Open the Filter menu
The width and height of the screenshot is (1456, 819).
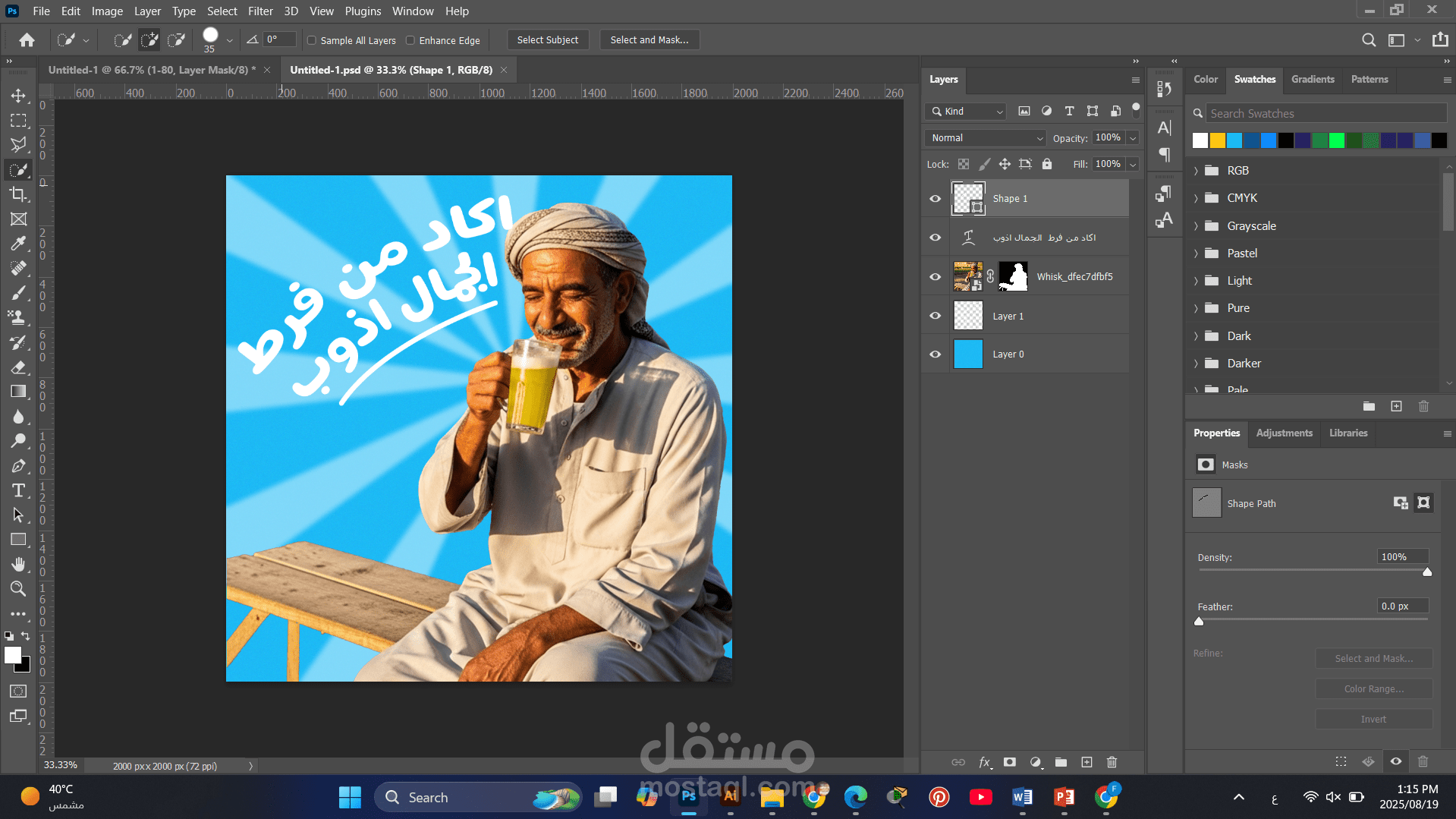(x=260, y=11)
